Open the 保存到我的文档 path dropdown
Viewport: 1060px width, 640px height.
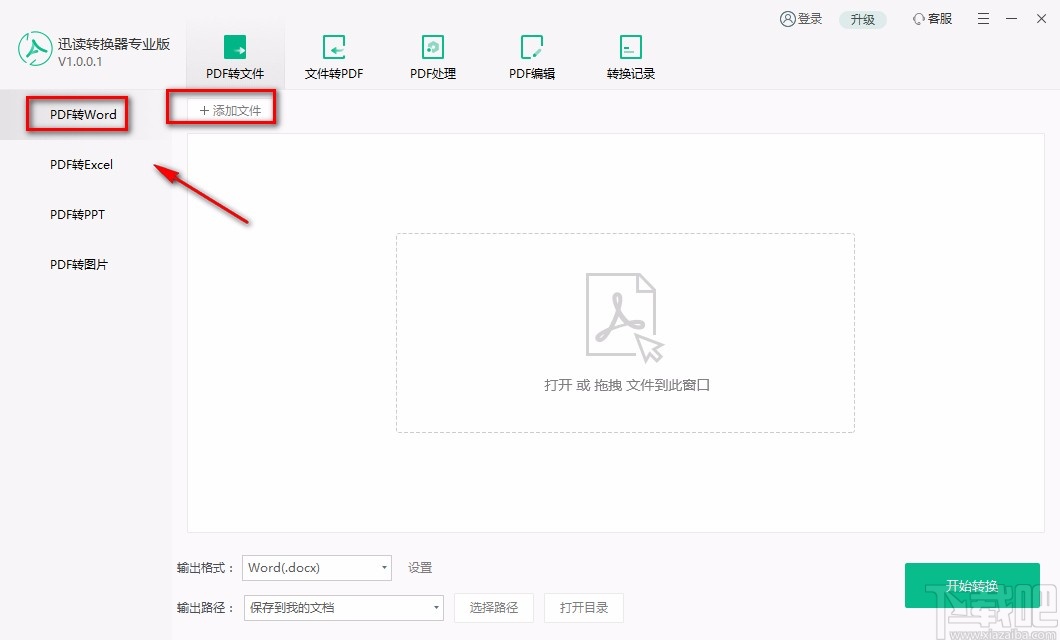[x=344, y=607]
